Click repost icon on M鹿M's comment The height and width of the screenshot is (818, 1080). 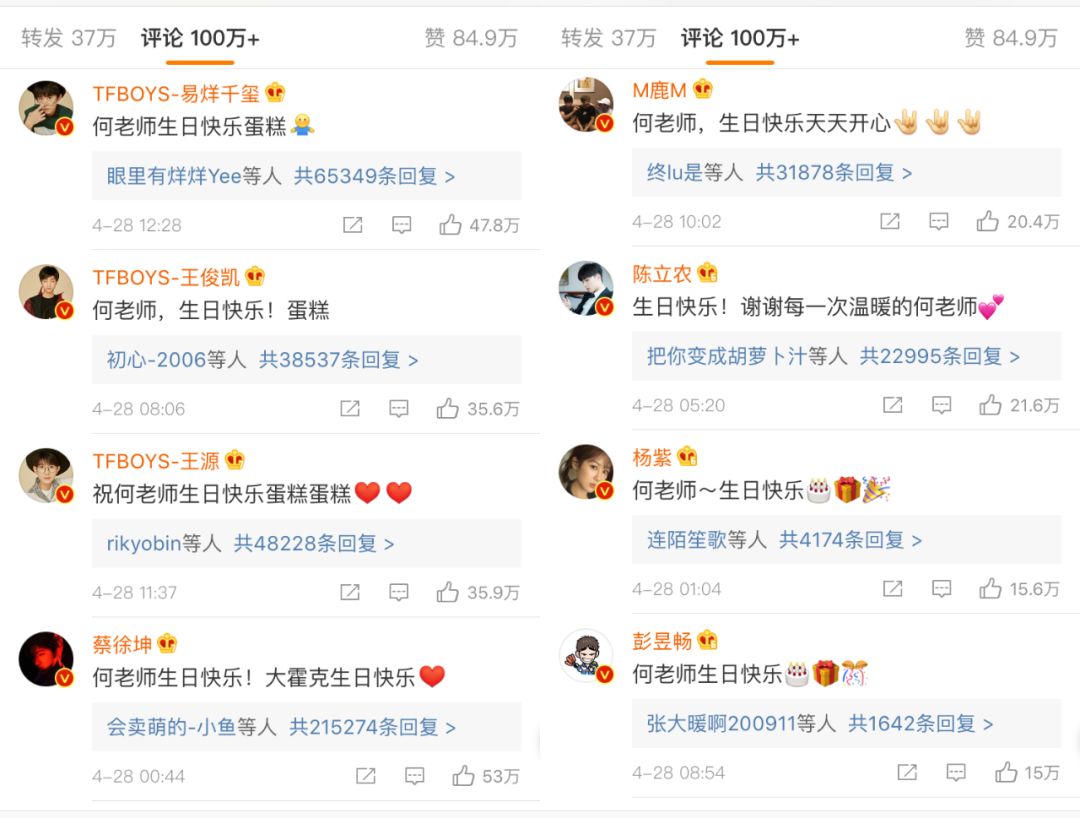890,221
